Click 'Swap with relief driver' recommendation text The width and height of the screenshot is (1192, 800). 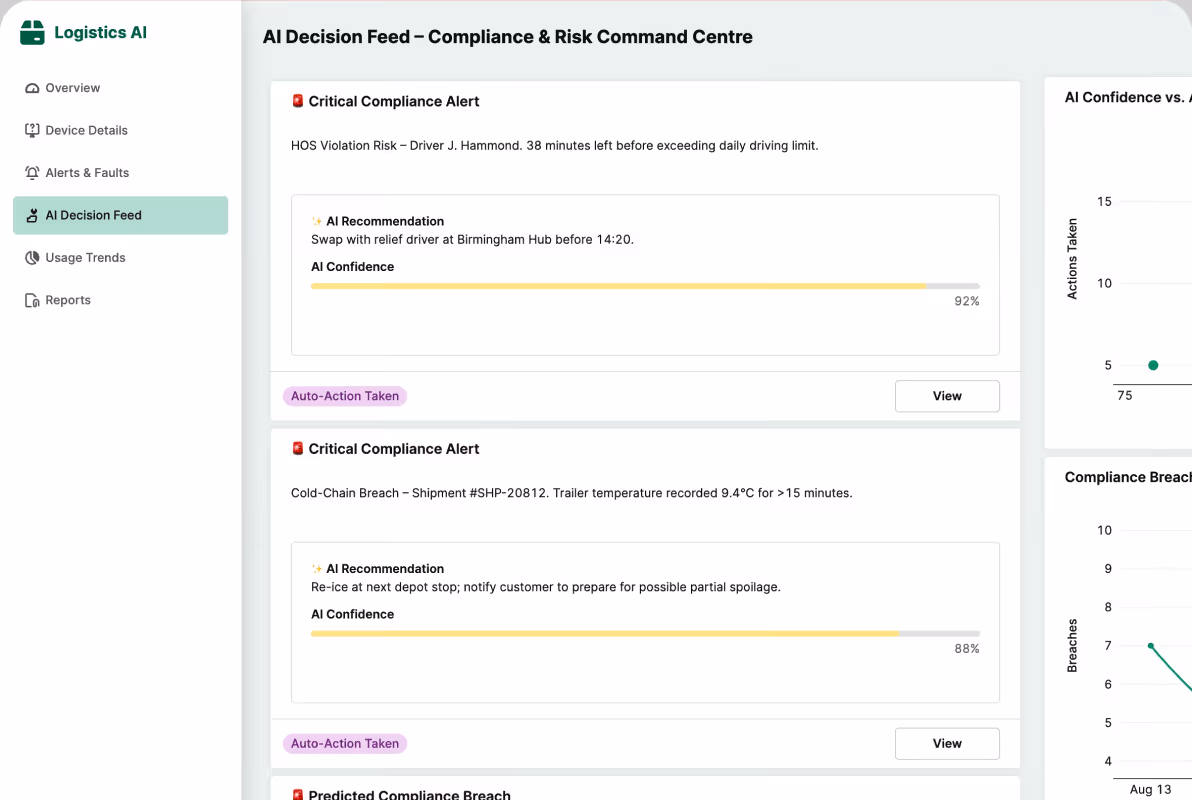tap(472, 240)
